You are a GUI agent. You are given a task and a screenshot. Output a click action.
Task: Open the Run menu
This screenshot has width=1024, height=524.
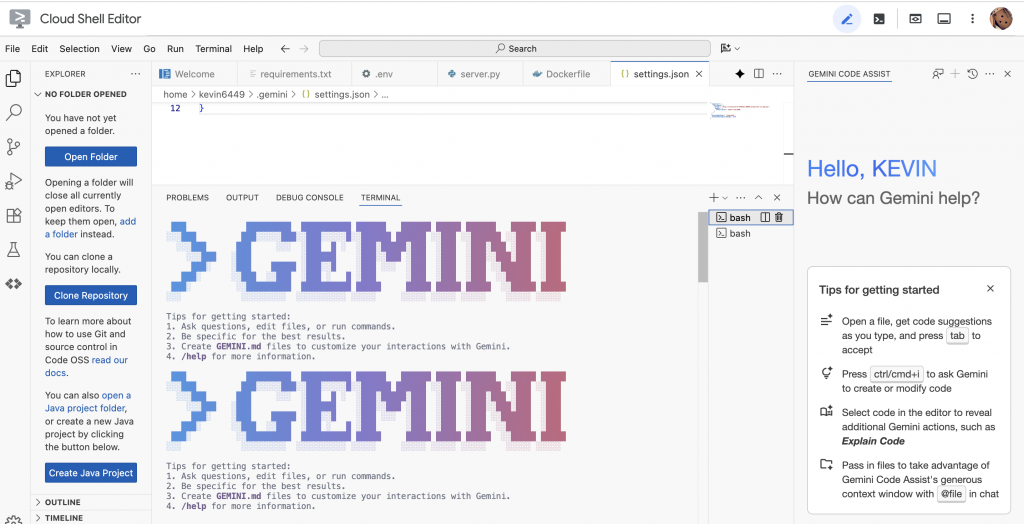click(x=176, y=48)
